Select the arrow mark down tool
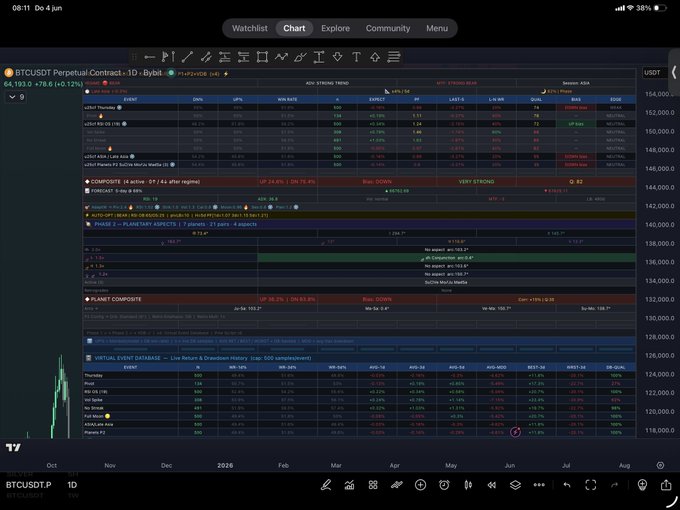 (x=337, y=57)
